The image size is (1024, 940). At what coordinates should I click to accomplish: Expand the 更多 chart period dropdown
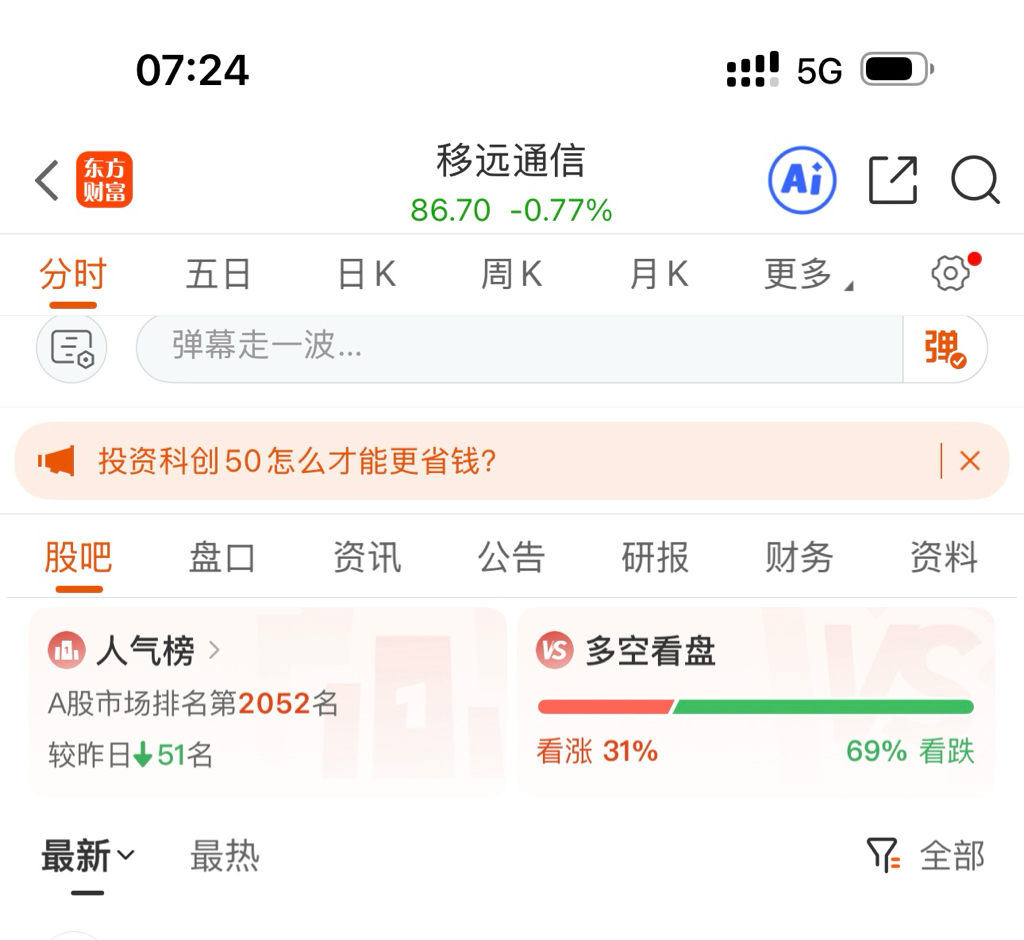pyautogui.click(x=806, y=274)
